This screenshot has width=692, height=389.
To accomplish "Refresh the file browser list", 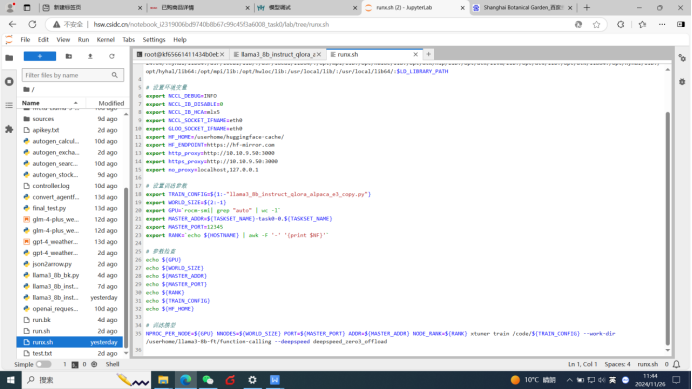I will (x=112, y=57).
